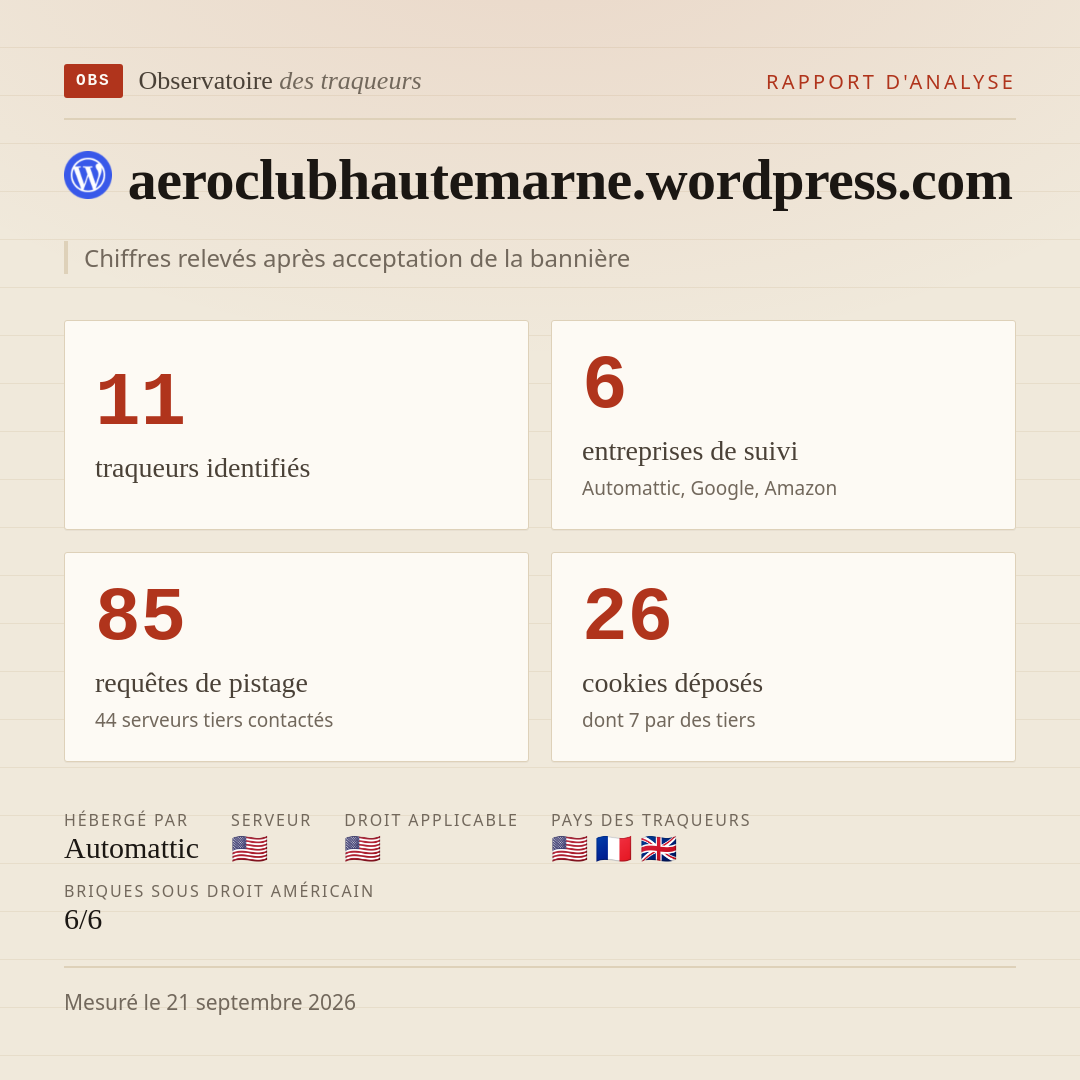This screenshot has height=1080, width=1080.
Task: Click the number 26 in the cookies card
Action: tap(627, 614)
